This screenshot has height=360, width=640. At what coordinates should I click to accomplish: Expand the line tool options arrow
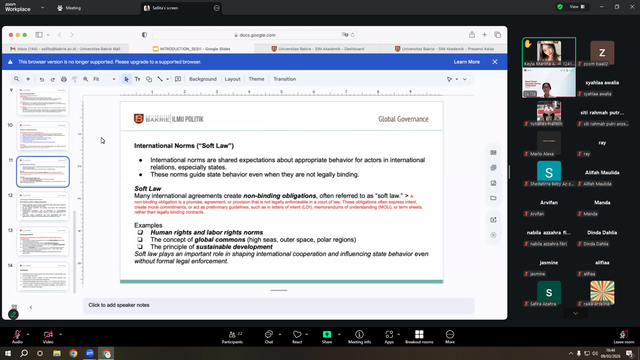pyautogui.click(x=167, y=79)
